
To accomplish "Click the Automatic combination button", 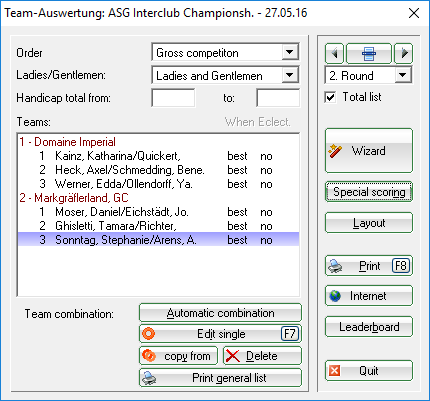I will [220, 313].
